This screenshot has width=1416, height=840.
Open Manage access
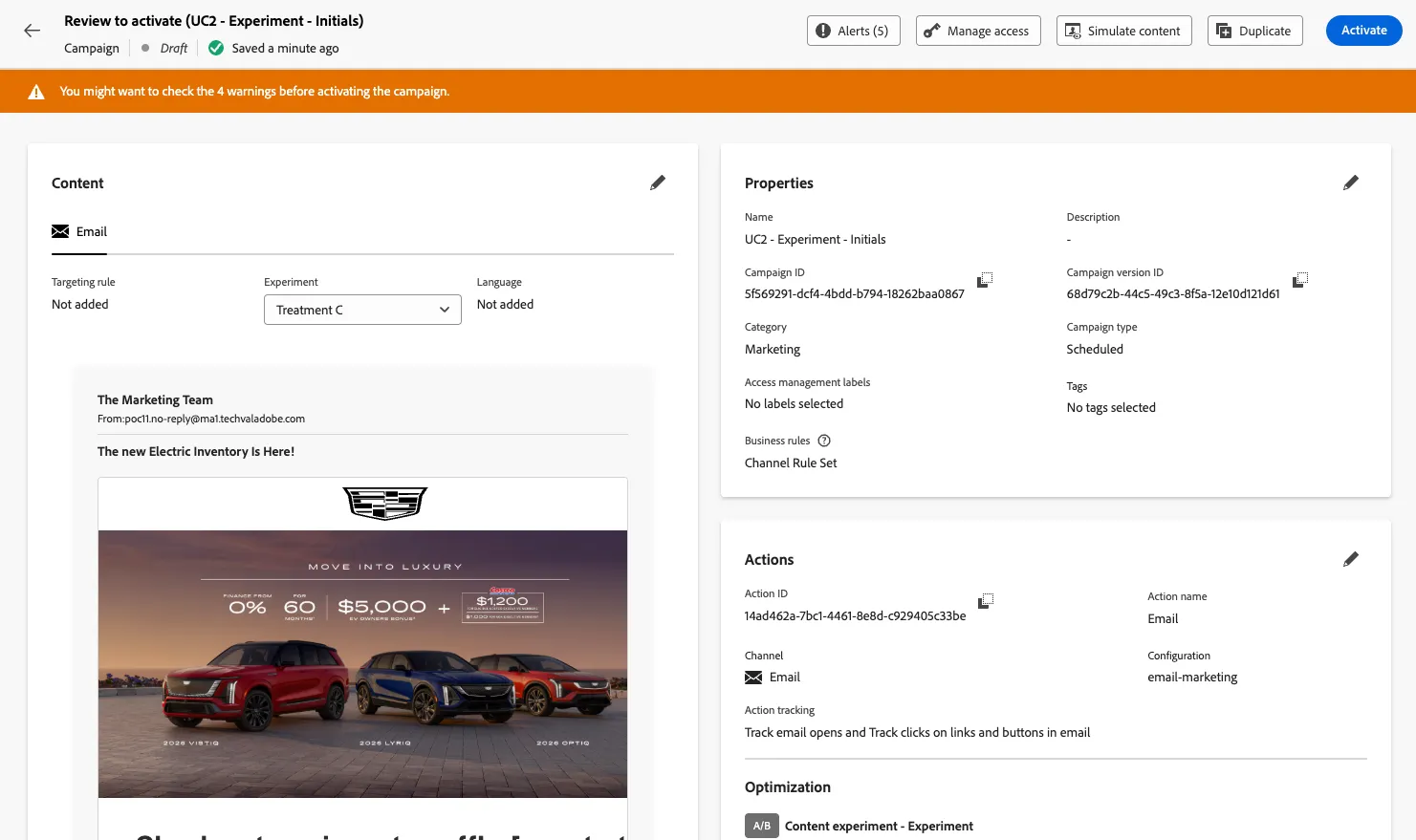[978, 31]
